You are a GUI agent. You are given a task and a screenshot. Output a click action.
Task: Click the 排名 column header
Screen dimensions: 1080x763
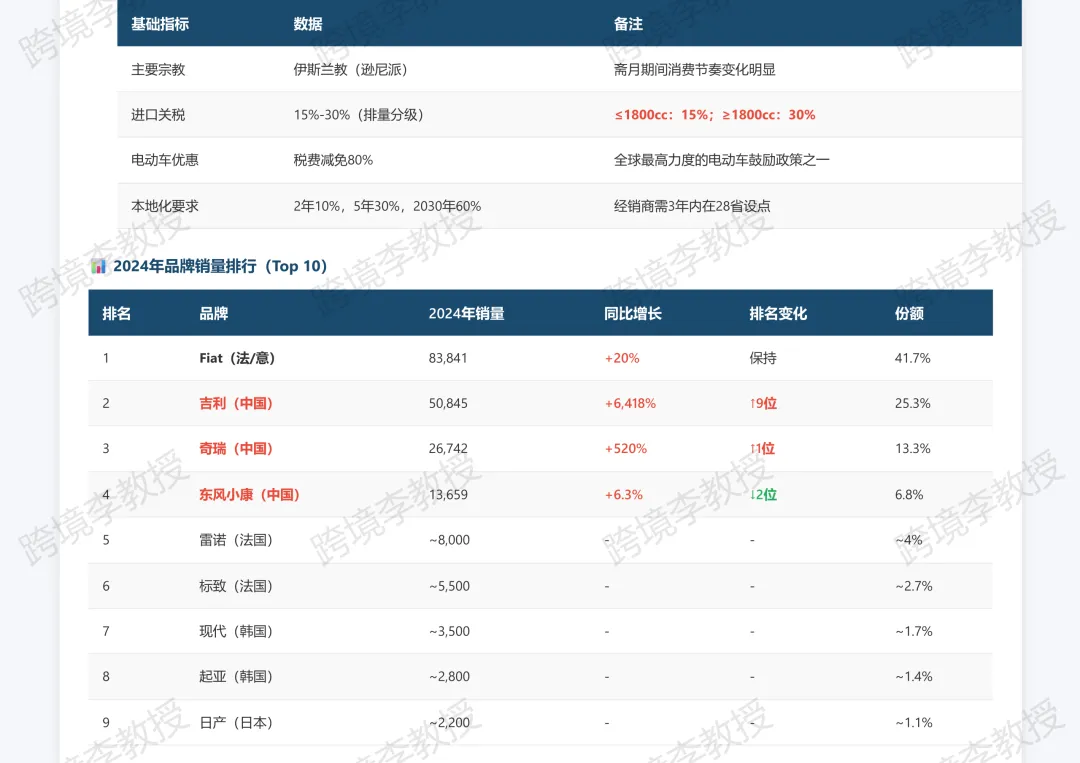[x=116, y=313]
